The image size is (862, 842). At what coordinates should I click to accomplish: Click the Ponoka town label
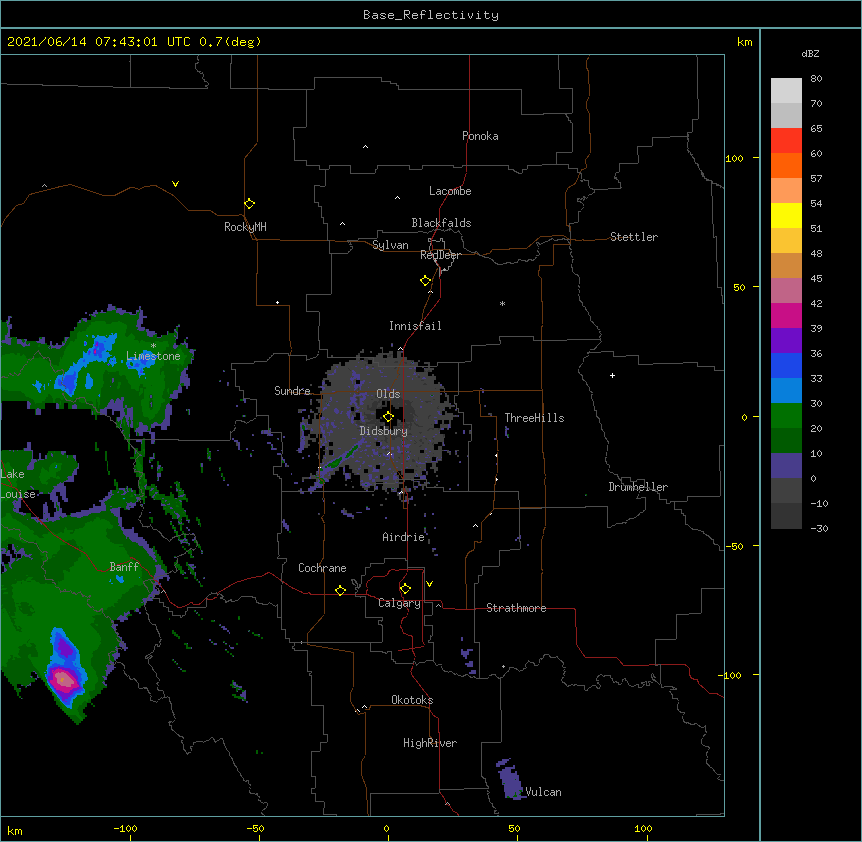pos(480,136)
